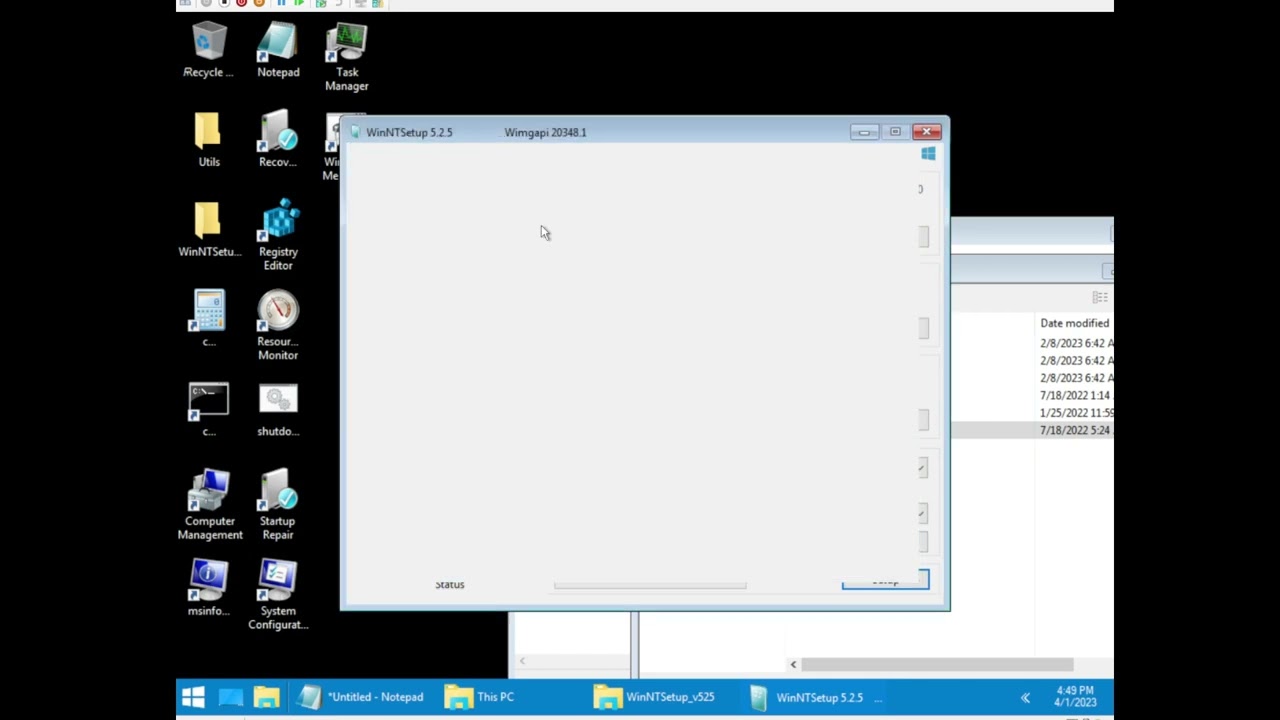Open the Computer Management shortcut
Image resolution: width=1280 pixels, height=720 pixels.
[x=210, y=505]
